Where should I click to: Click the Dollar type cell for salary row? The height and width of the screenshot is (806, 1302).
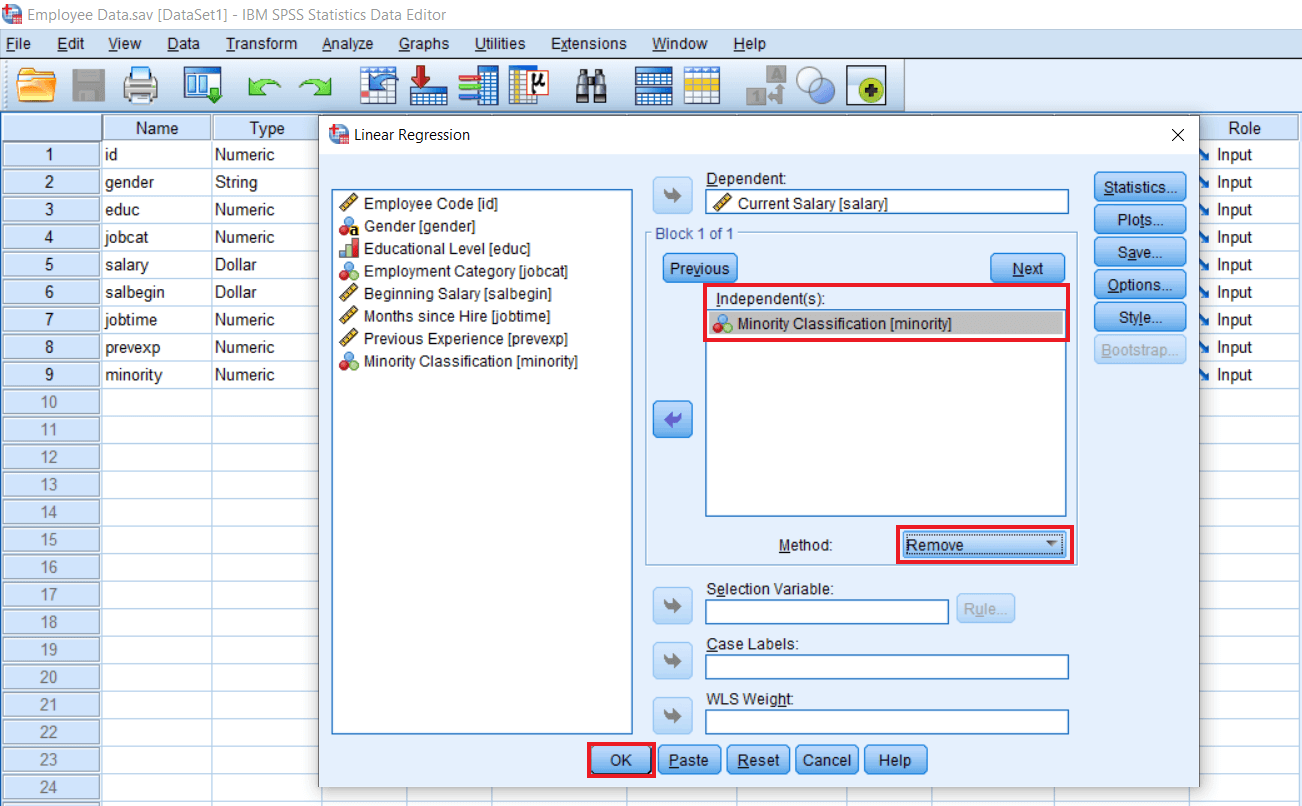click(x=266, y=265)
